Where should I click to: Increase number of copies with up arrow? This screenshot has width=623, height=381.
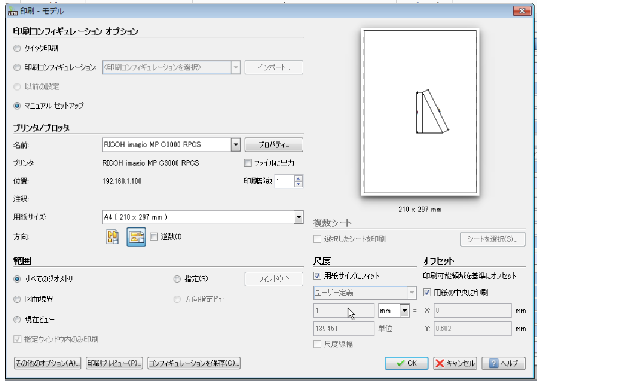point(298,178)
